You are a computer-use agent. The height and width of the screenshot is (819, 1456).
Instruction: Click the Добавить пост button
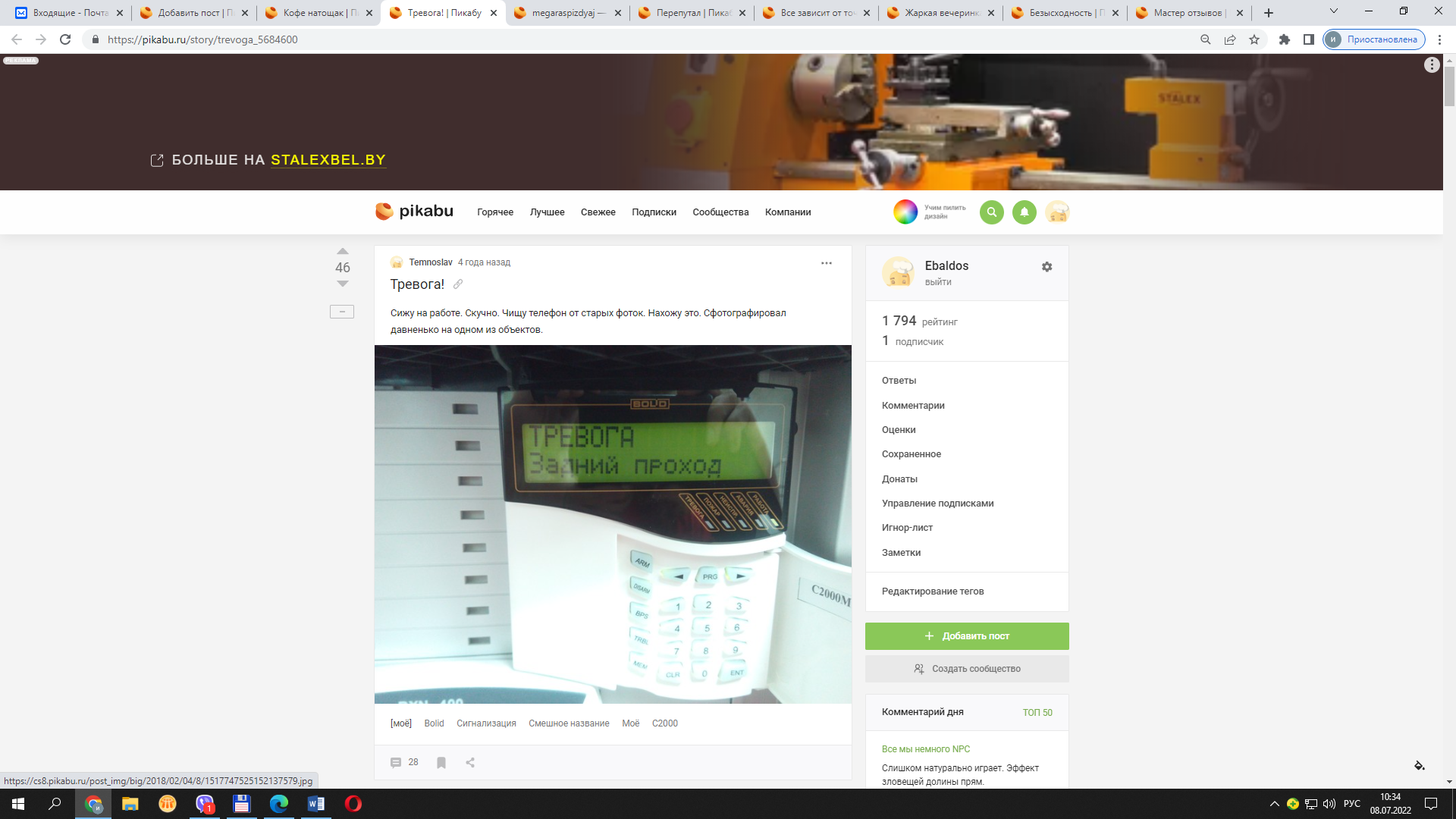click(966, 636)
